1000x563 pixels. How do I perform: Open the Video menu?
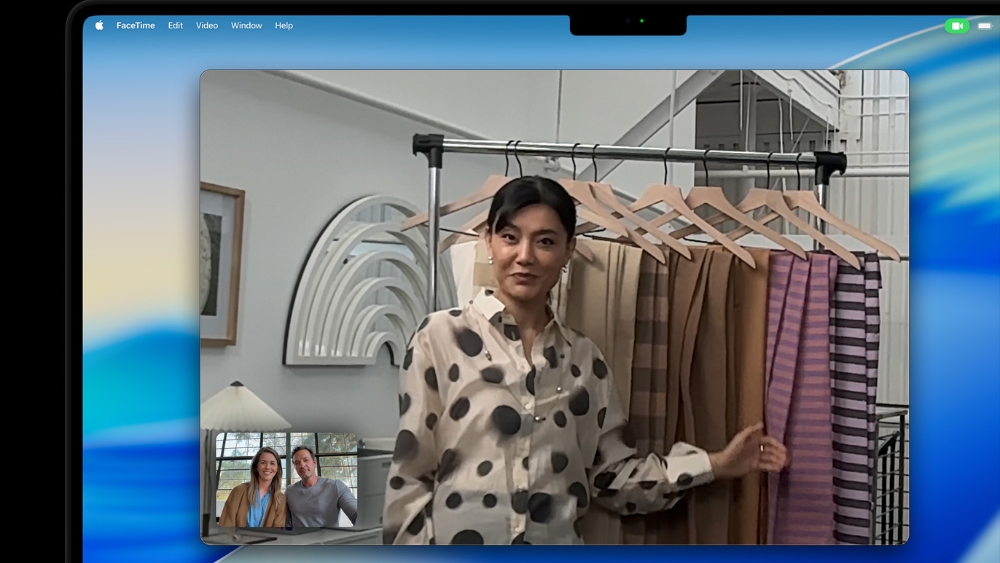pyautogui.click(x=207, y=26)
